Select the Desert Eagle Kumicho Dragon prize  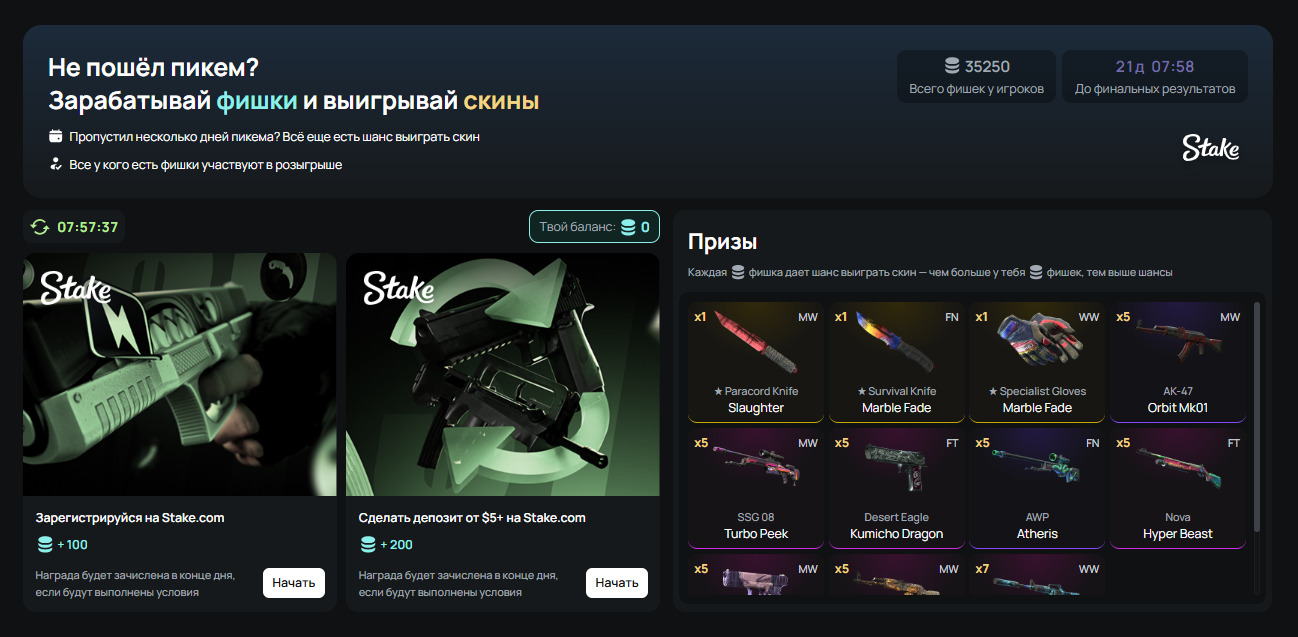tap(897, 488)
